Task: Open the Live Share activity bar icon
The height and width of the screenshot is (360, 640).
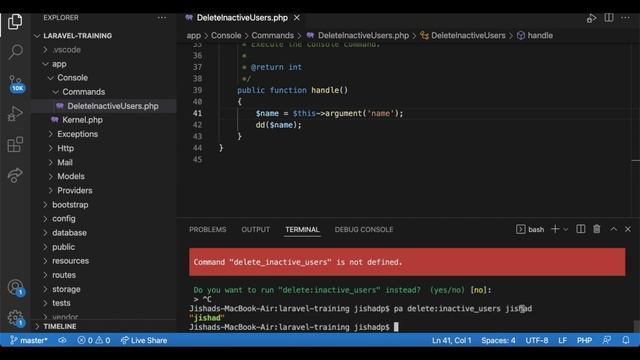Action: tap(16, 175)
